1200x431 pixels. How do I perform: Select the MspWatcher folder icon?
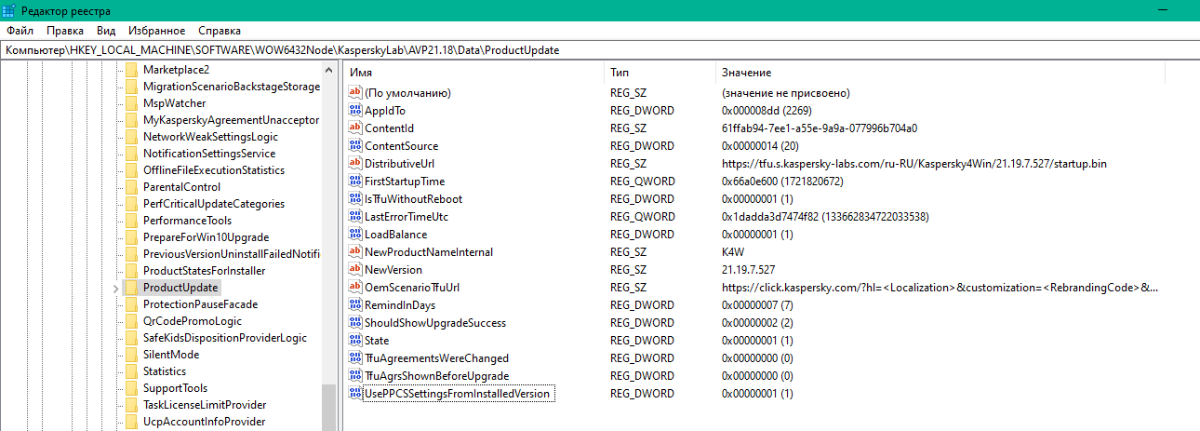point(131,103)
